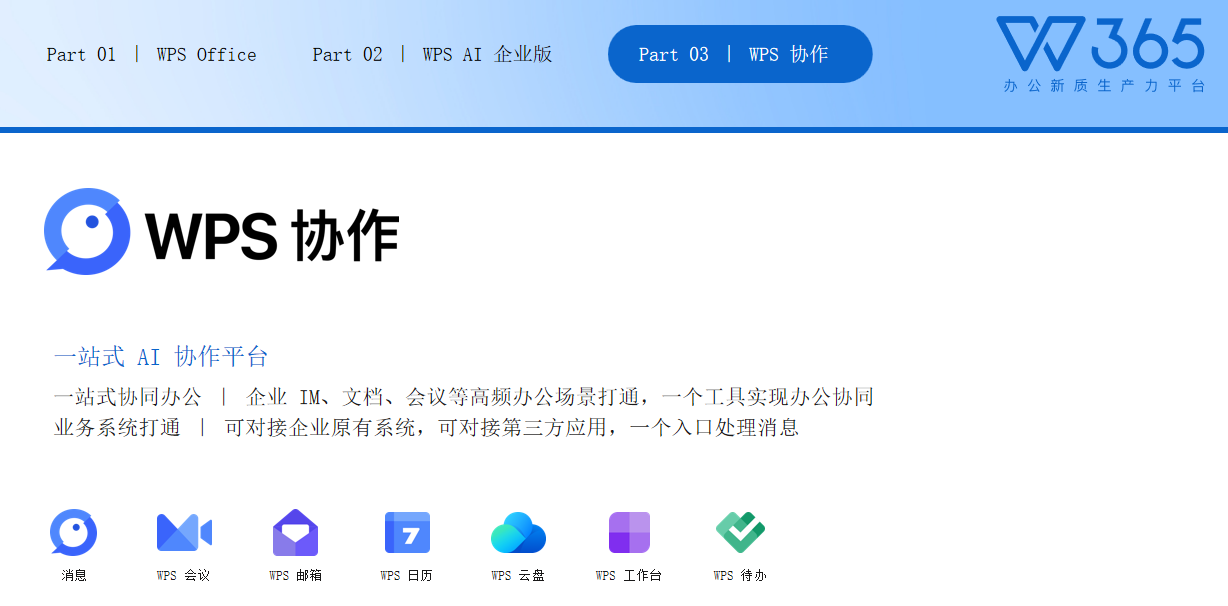The height and width of the screenshot is (606, 1228).
Task: Click the WPS 会议 label text
Action: coord(184,576)
